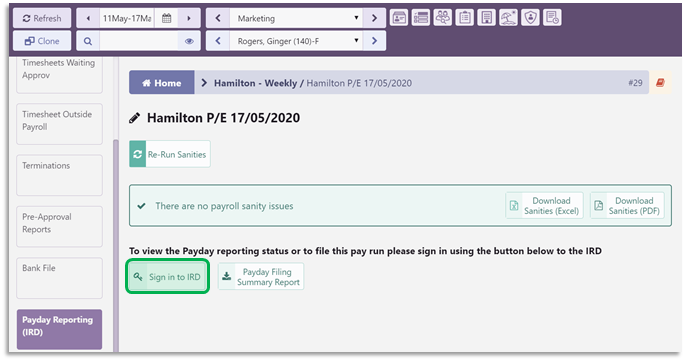Click the calendar date picker icon
The image size is (685, 361).
click(x=166, y=18)
